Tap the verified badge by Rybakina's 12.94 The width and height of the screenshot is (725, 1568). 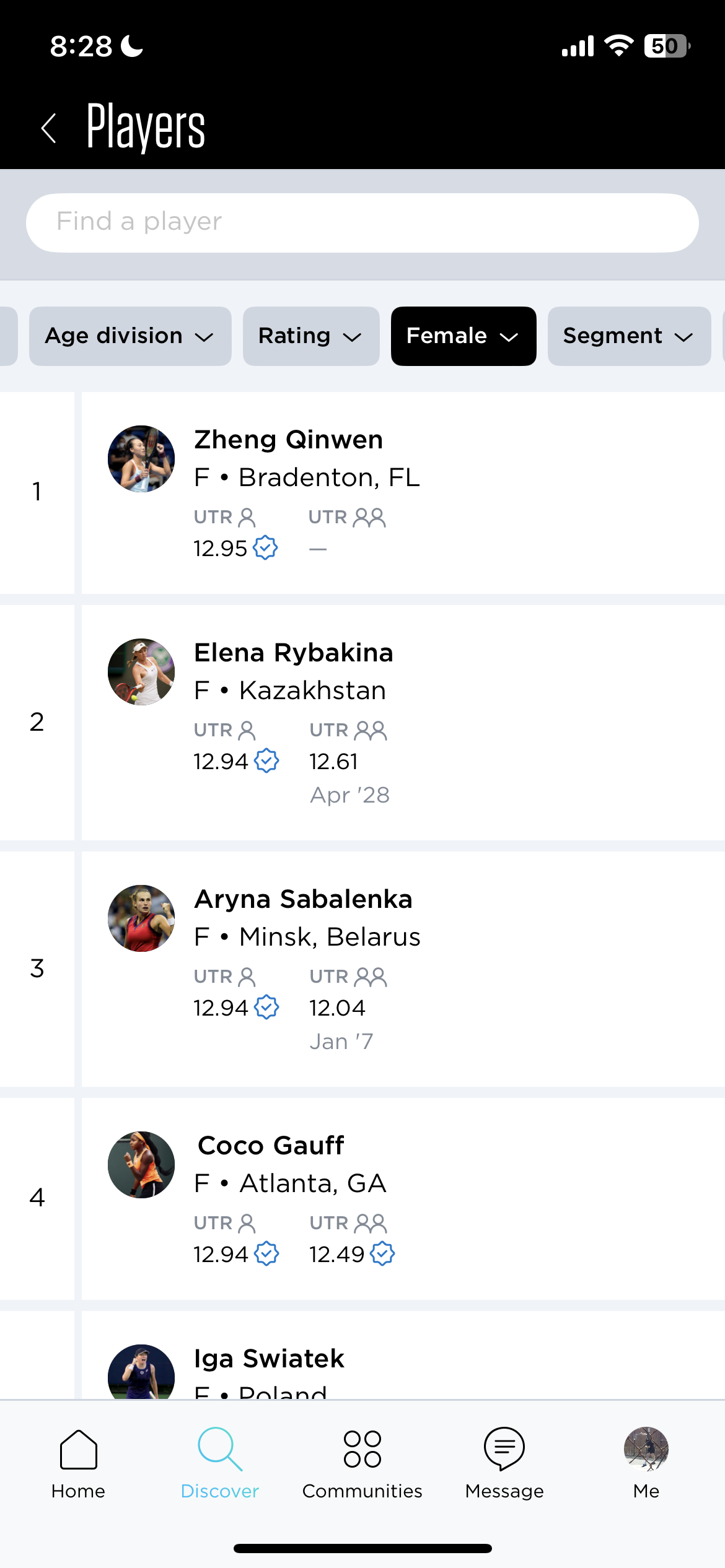click(x=267, y=760)
